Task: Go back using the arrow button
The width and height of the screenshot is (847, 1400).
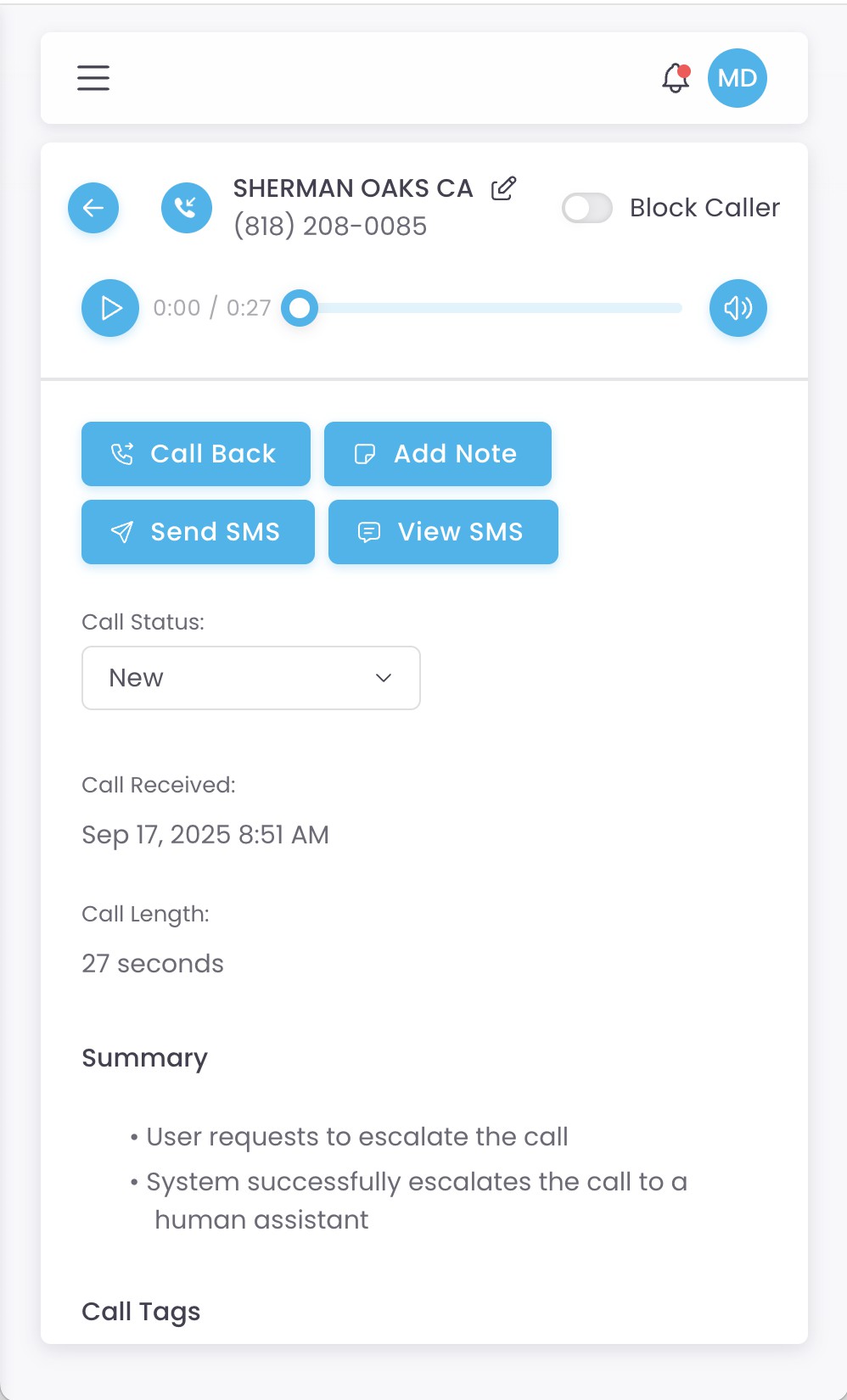Action: coord(93,208)
